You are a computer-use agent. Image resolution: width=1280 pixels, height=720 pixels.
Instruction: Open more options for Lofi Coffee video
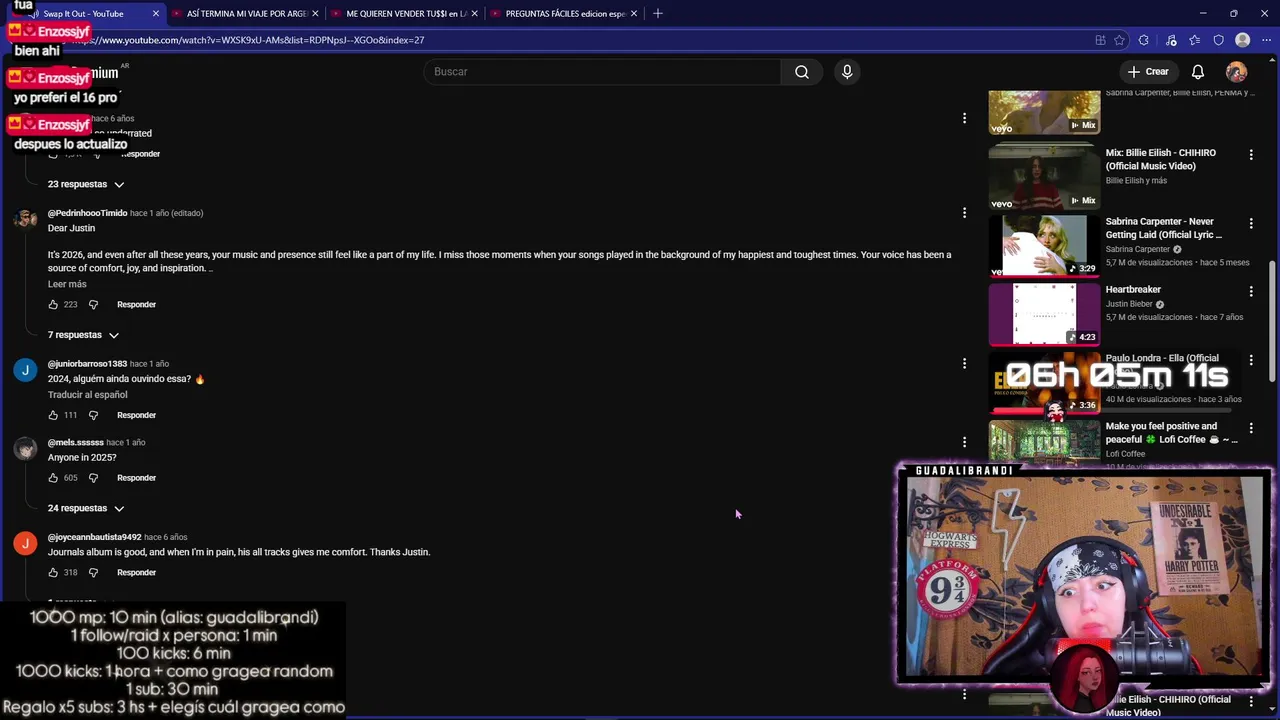(1251, 428)
